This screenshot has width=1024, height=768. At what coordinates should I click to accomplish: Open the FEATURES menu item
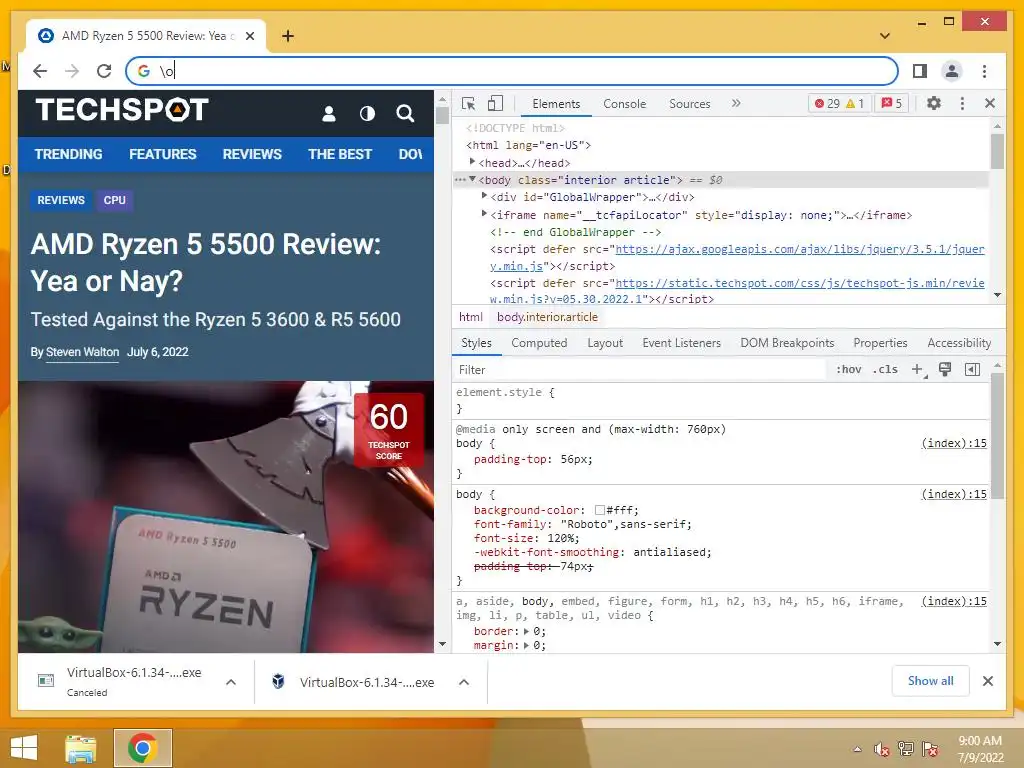(x=163, y=154)
